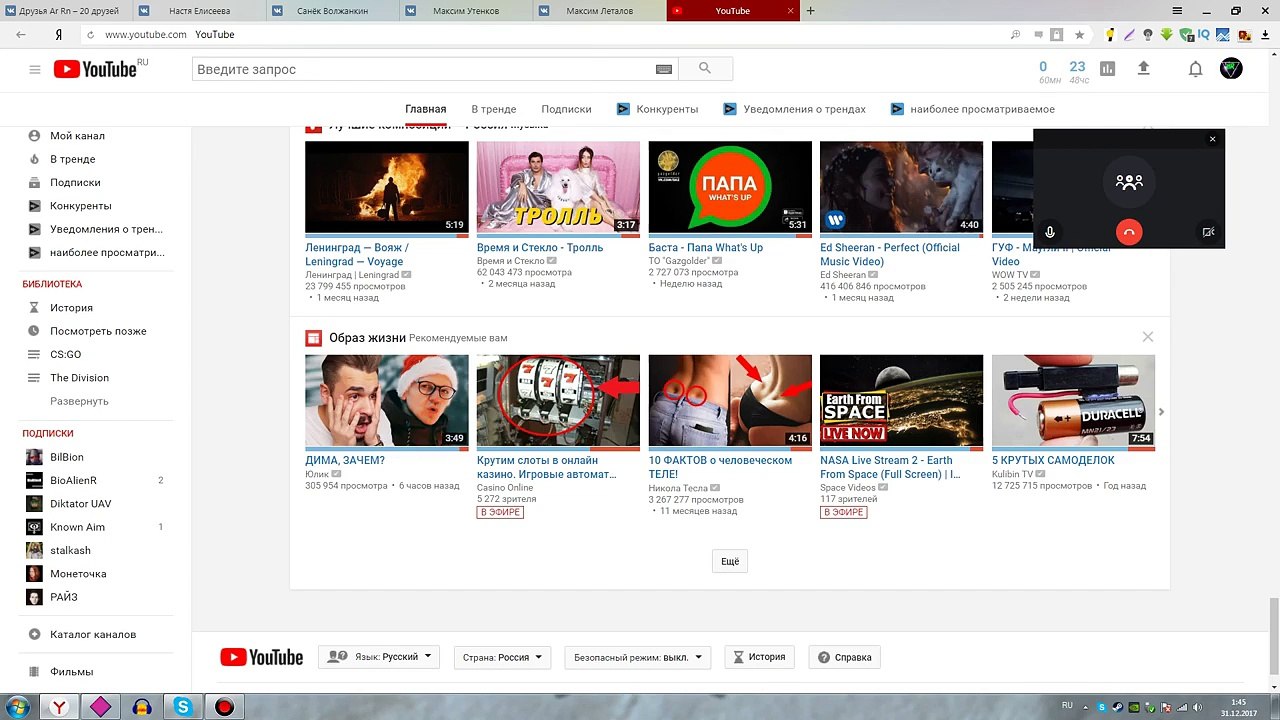Screen dimensions: 1280x720
Task: Click the red record app taskbar icon
Action: [224, 707]
